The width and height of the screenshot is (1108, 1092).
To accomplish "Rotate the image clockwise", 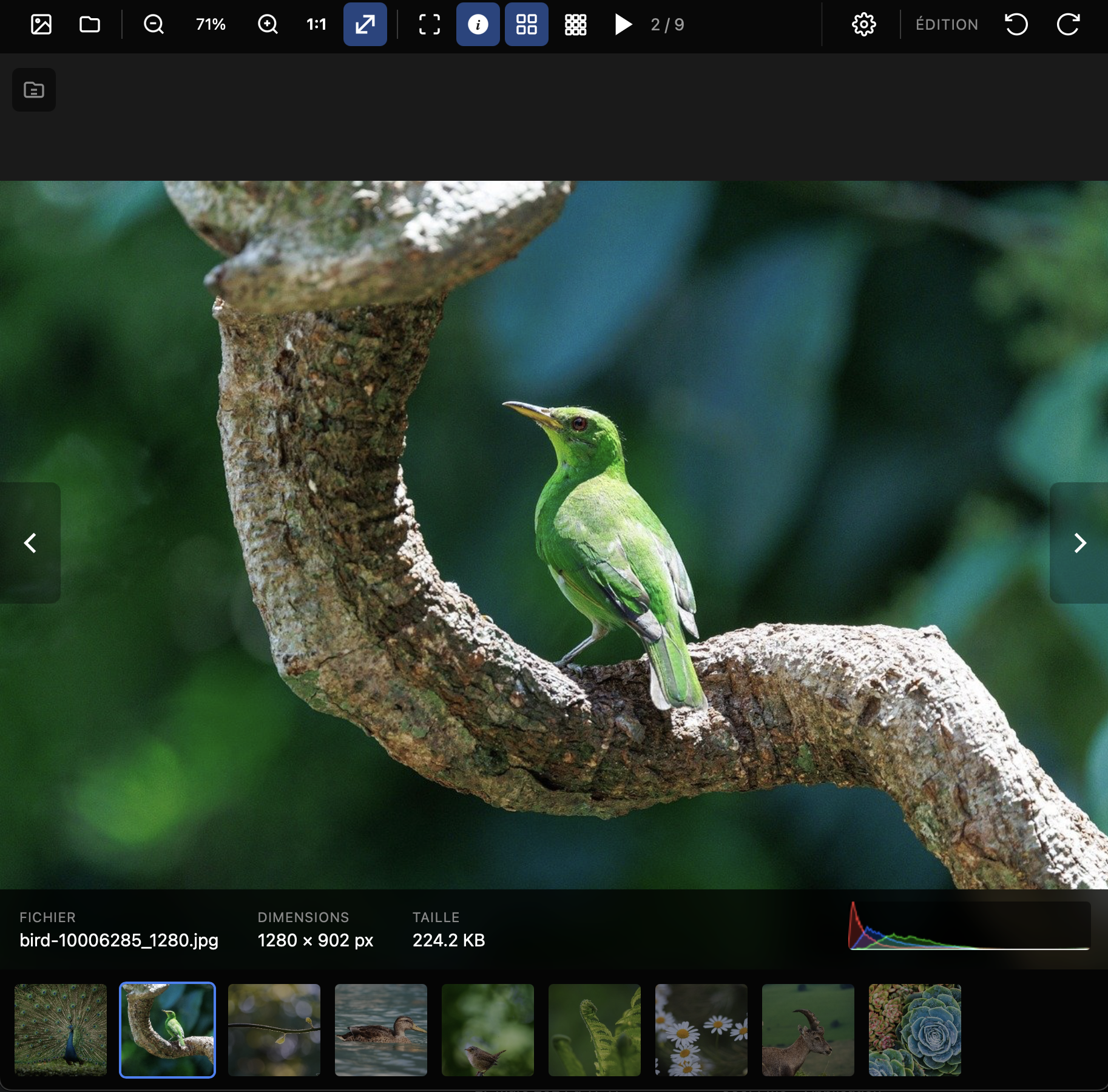I will (x=1067, y=24).
